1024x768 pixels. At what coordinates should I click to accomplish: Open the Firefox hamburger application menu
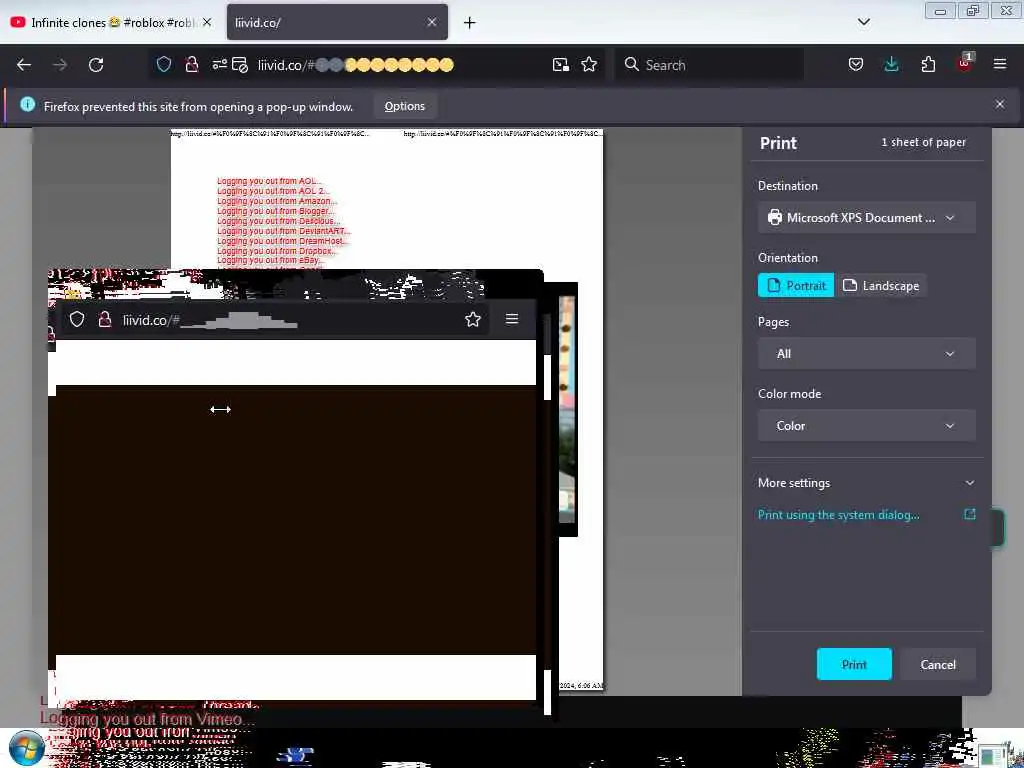click(1000, 64)
